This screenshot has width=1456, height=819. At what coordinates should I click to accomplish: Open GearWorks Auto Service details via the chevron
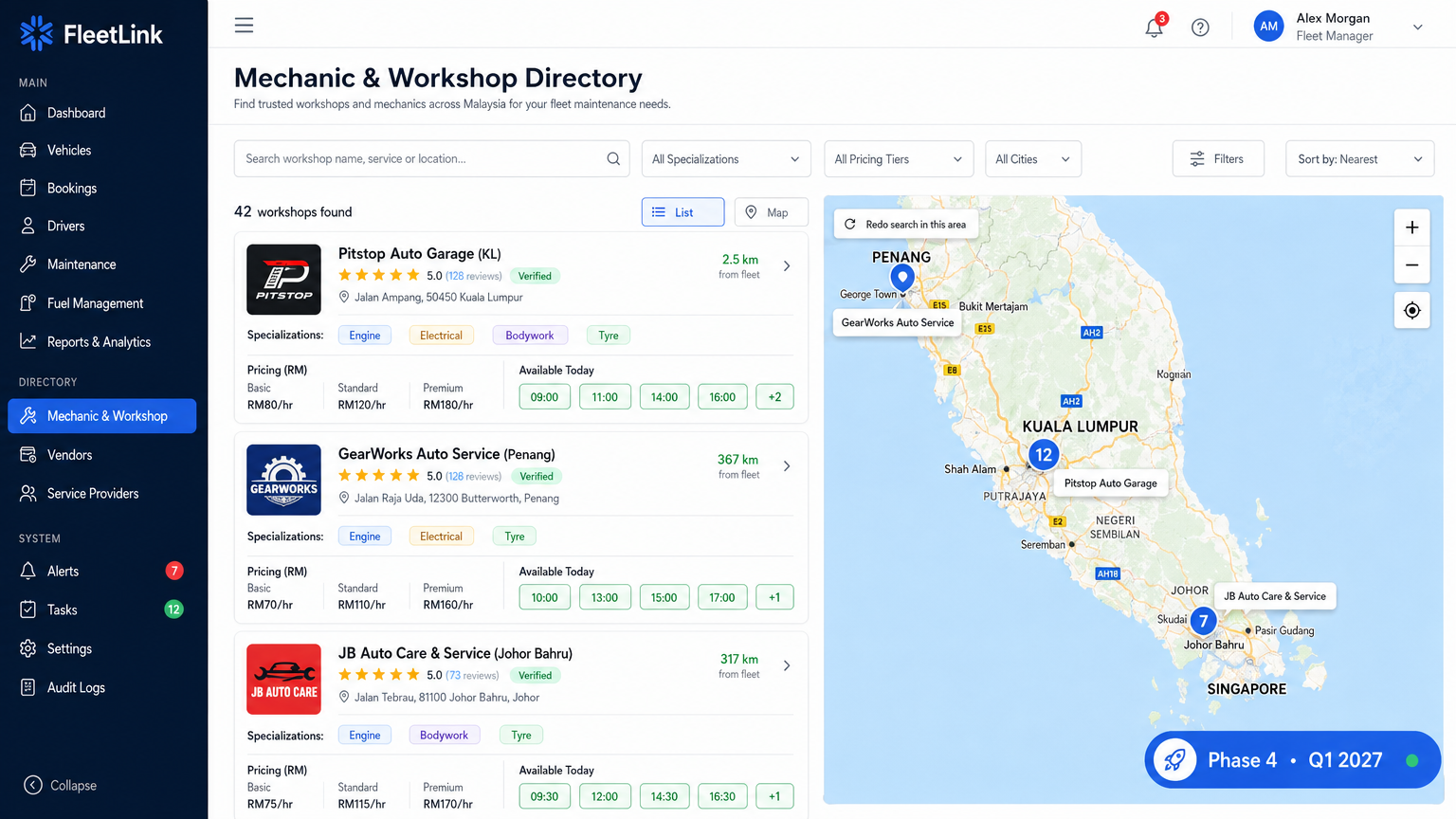tap(786, 465)
